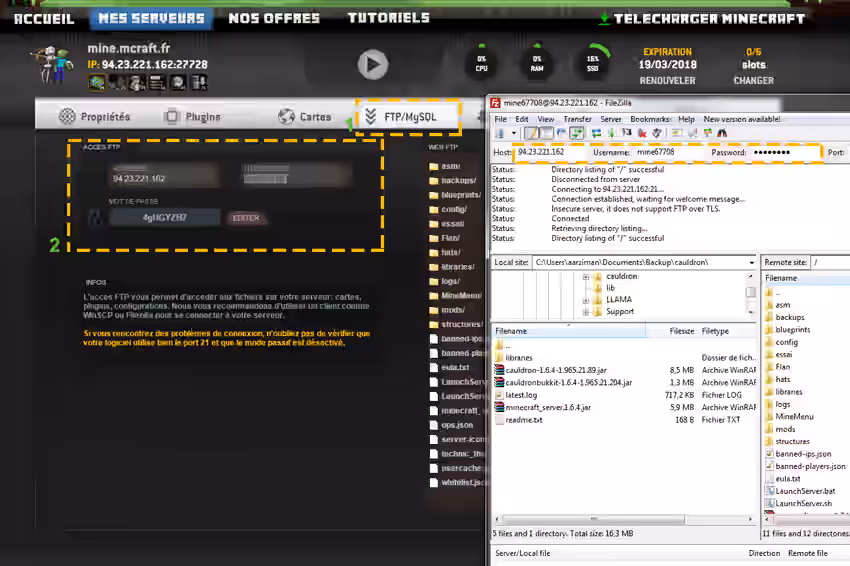Open NOS OFFRES navigation tab

point(274,18)
